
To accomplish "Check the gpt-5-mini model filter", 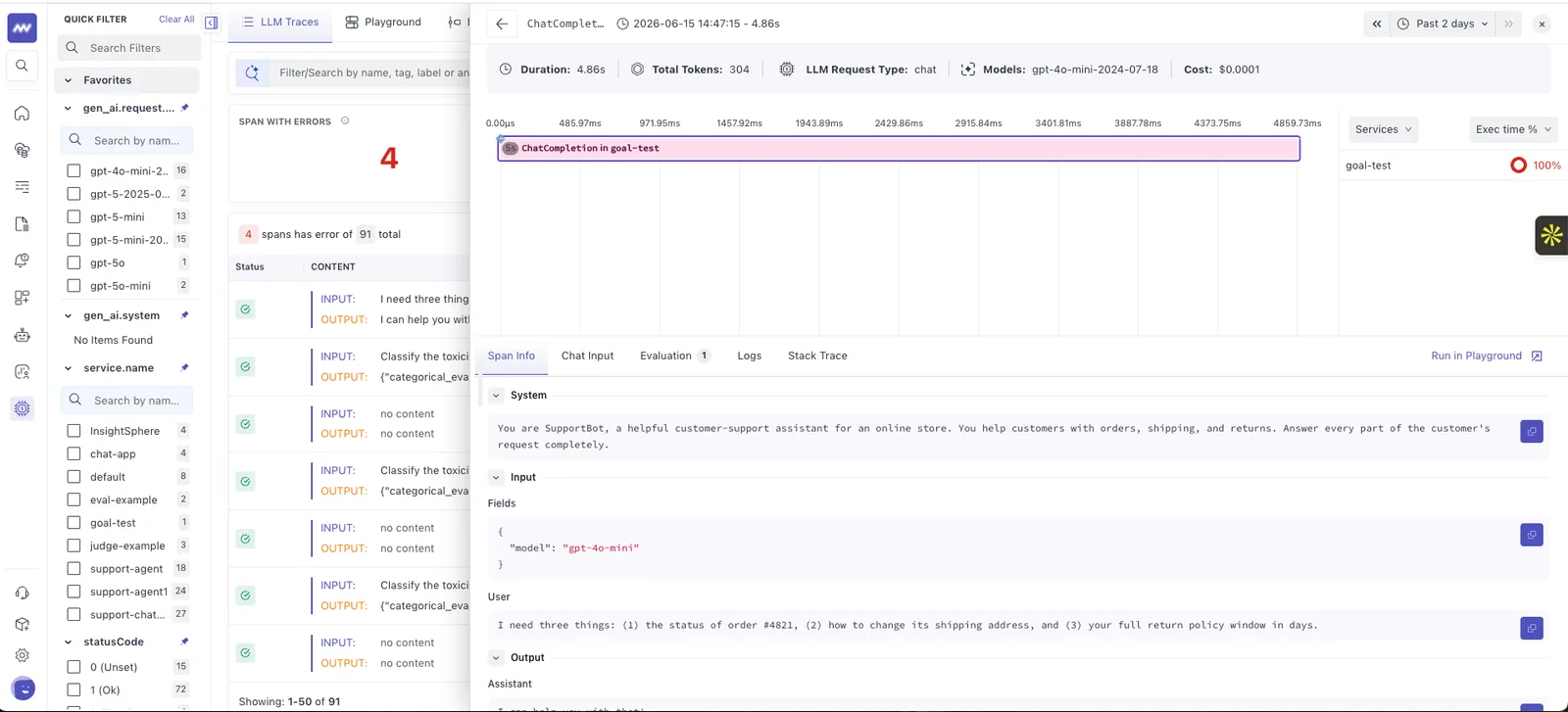I will [73, 217].
